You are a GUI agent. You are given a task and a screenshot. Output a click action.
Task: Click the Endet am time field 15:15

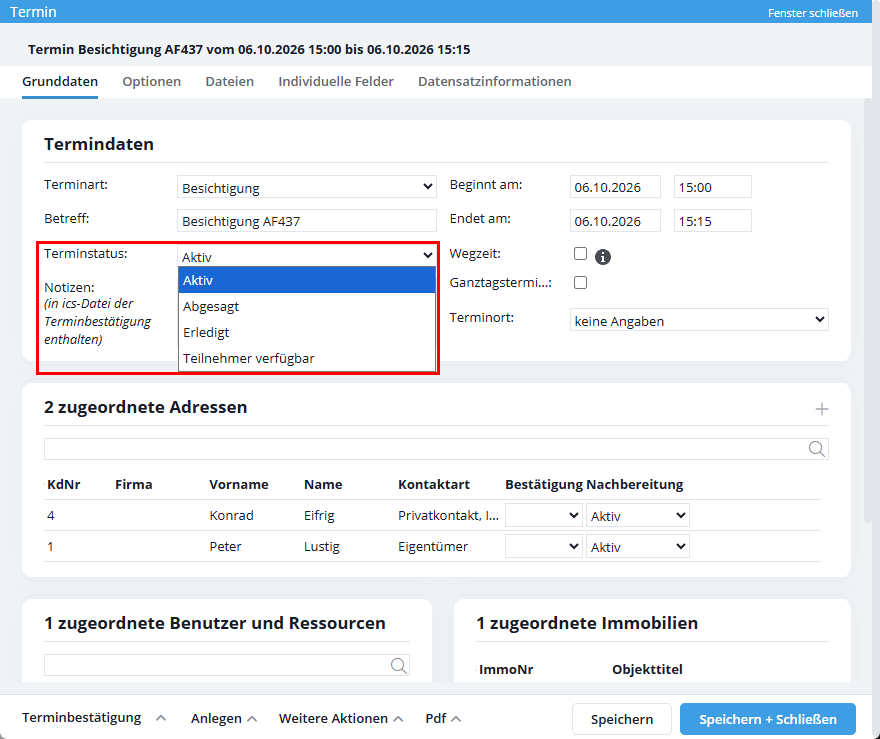tap(713, 221)
